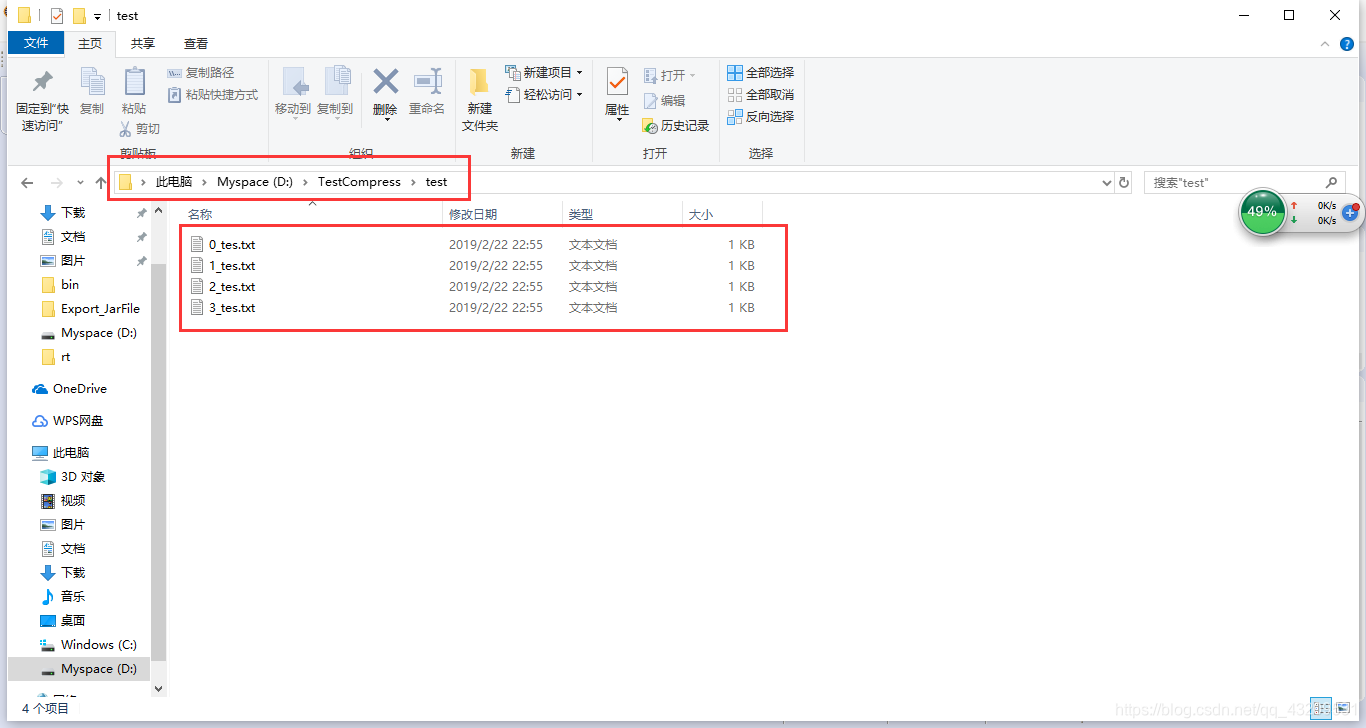Switch to the 主页 (Home) ribbon tab
The image size is (1366, 728).
tap(90, 43)
